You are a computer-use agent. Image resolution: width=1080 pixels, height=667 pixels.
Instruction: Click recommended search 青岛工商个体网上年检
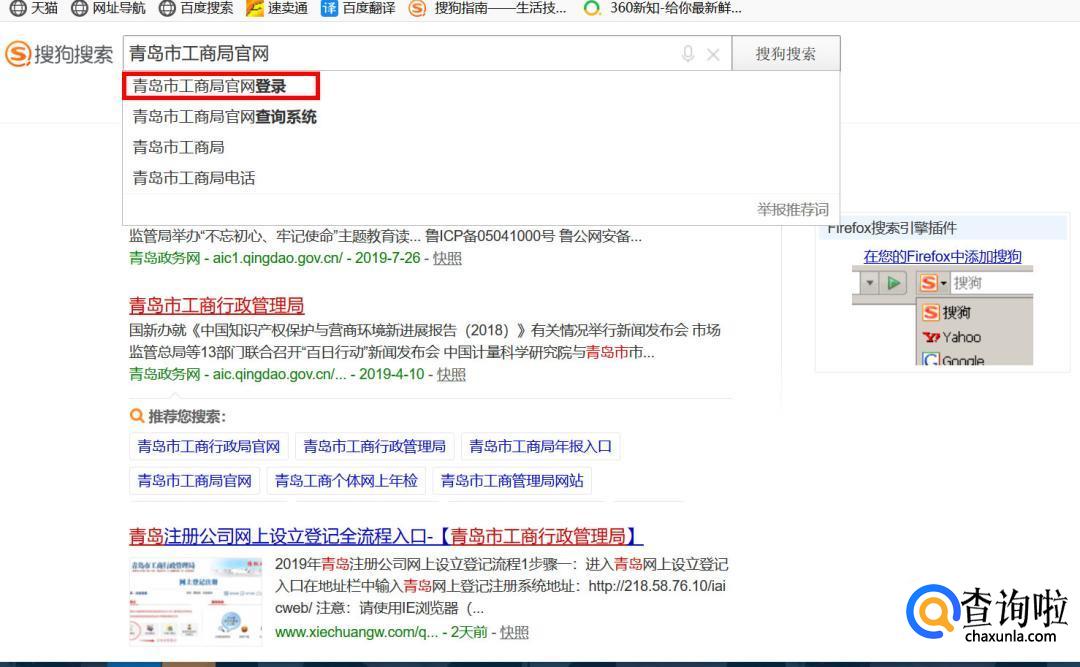pos(346,480)
